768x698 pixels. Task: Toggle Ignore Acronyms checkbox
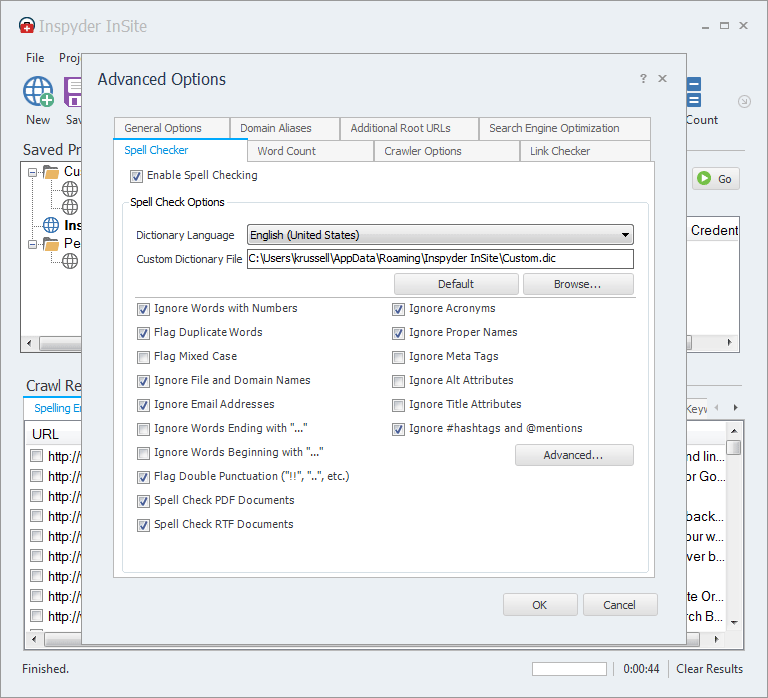pos(398,309)
